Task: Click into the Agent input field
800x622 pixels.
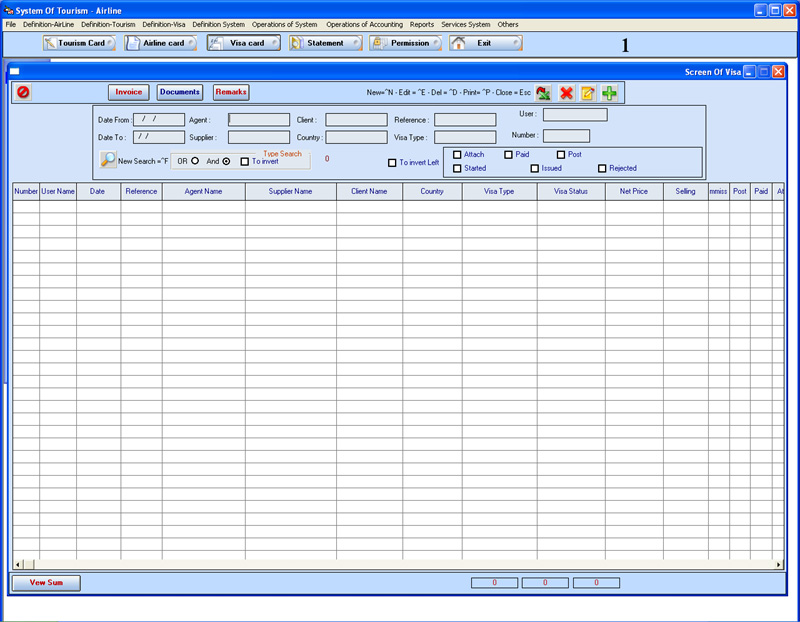Action: click(x=259, y=120)
